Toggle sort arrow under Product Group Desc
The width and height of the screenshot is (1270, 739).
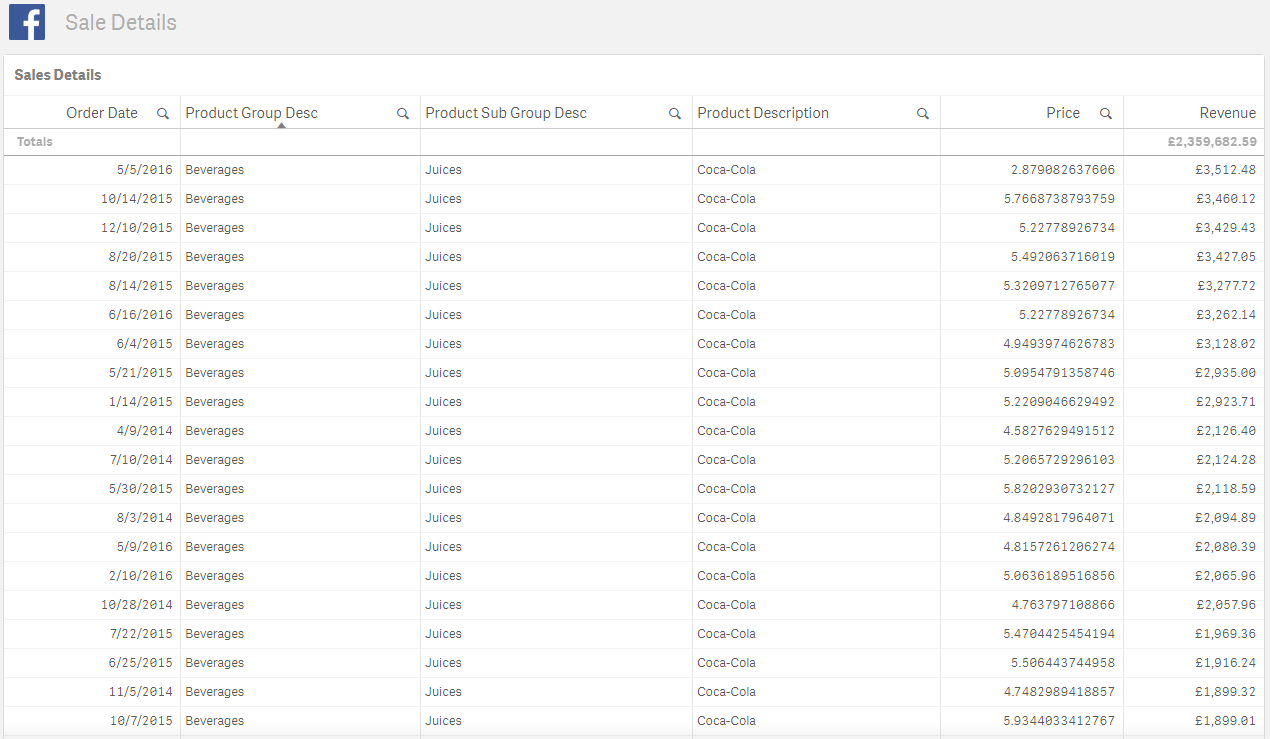tap(281, 125)
